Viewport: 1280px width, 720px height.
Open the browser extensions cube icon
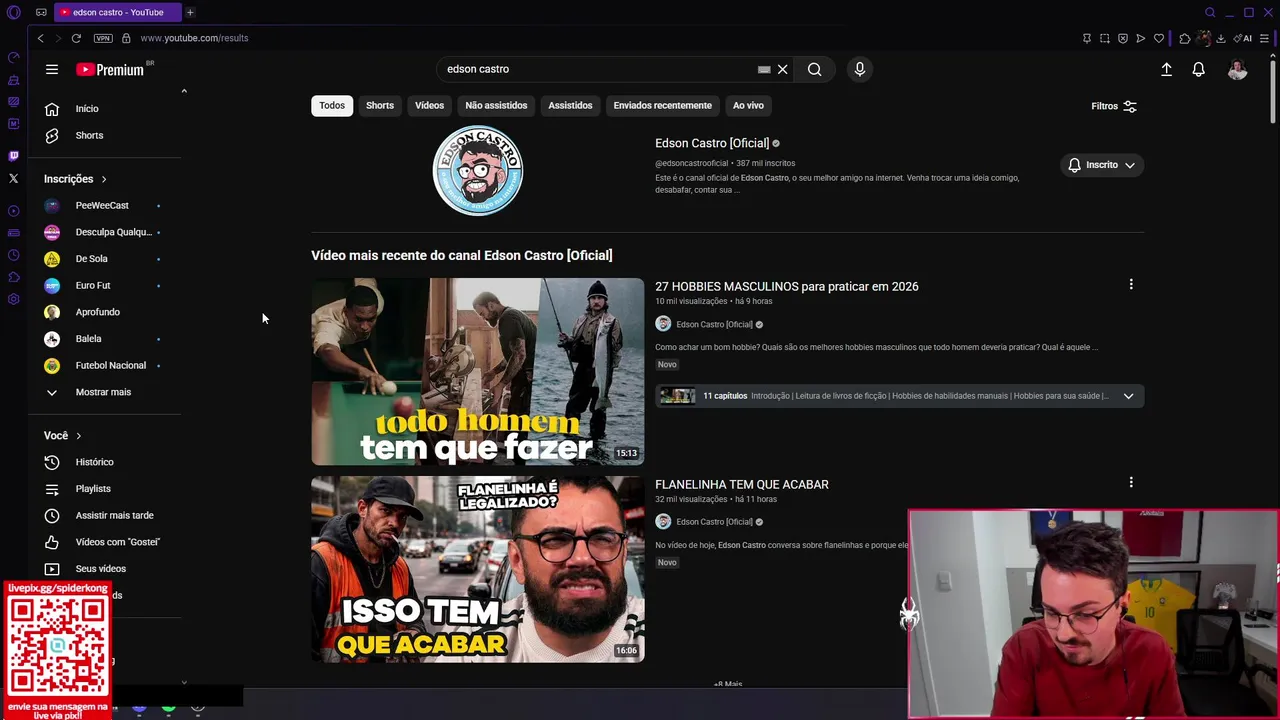point(1185,38)
